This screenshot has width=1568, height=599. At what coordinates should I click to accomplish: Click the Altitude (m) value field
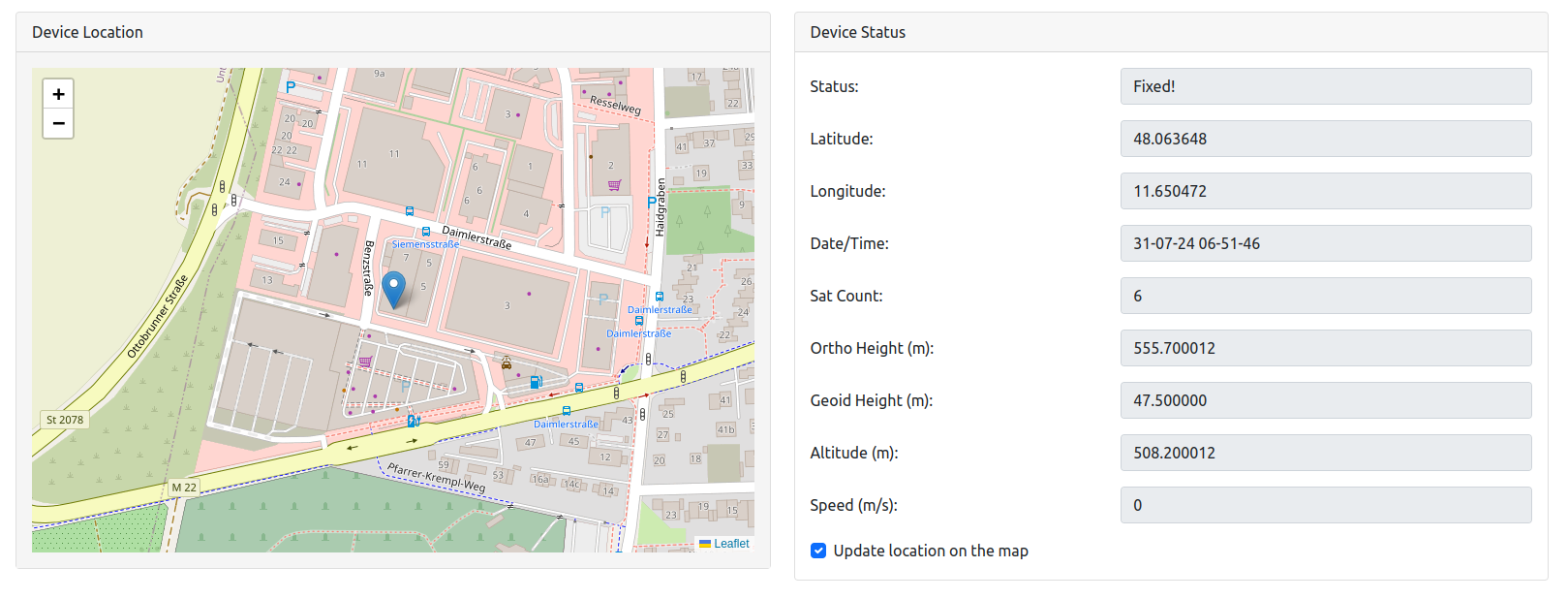(x=1325, y=453)
